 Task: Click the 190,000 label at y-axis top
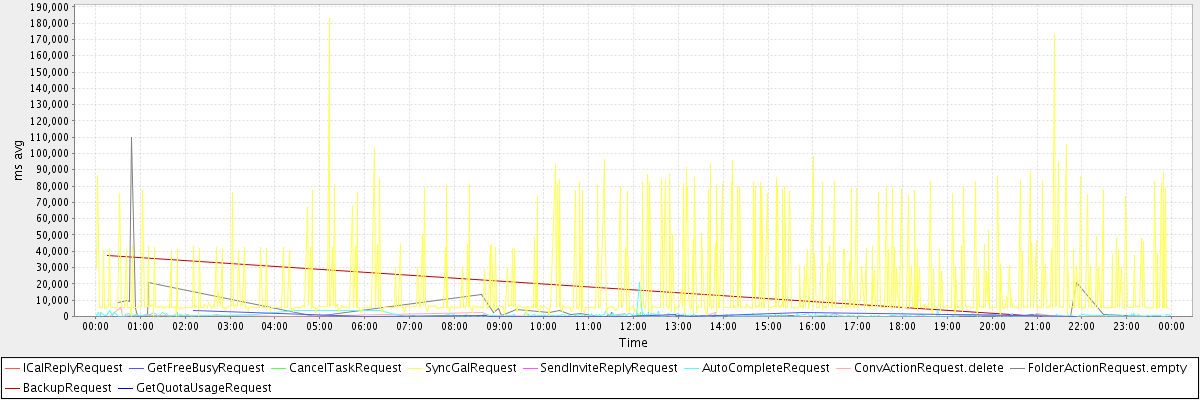48,6
